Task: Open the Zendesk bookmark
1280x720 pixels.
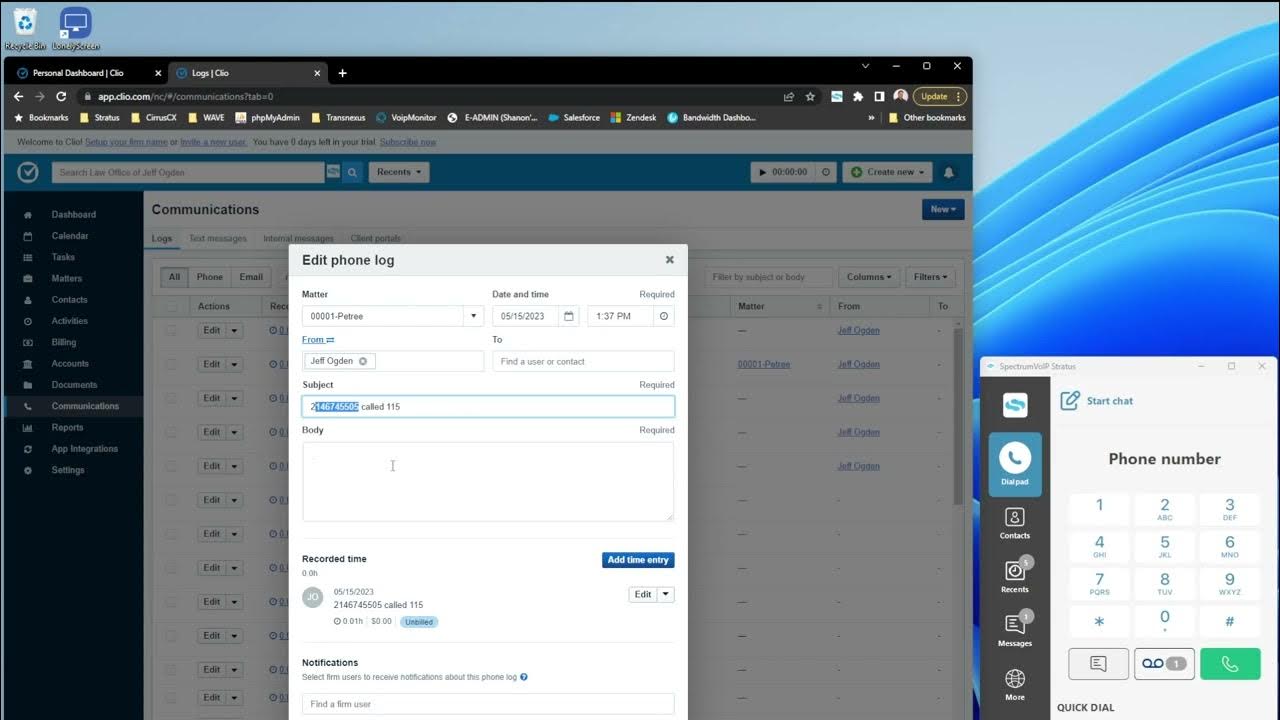Action: click(x=634, y=117)
